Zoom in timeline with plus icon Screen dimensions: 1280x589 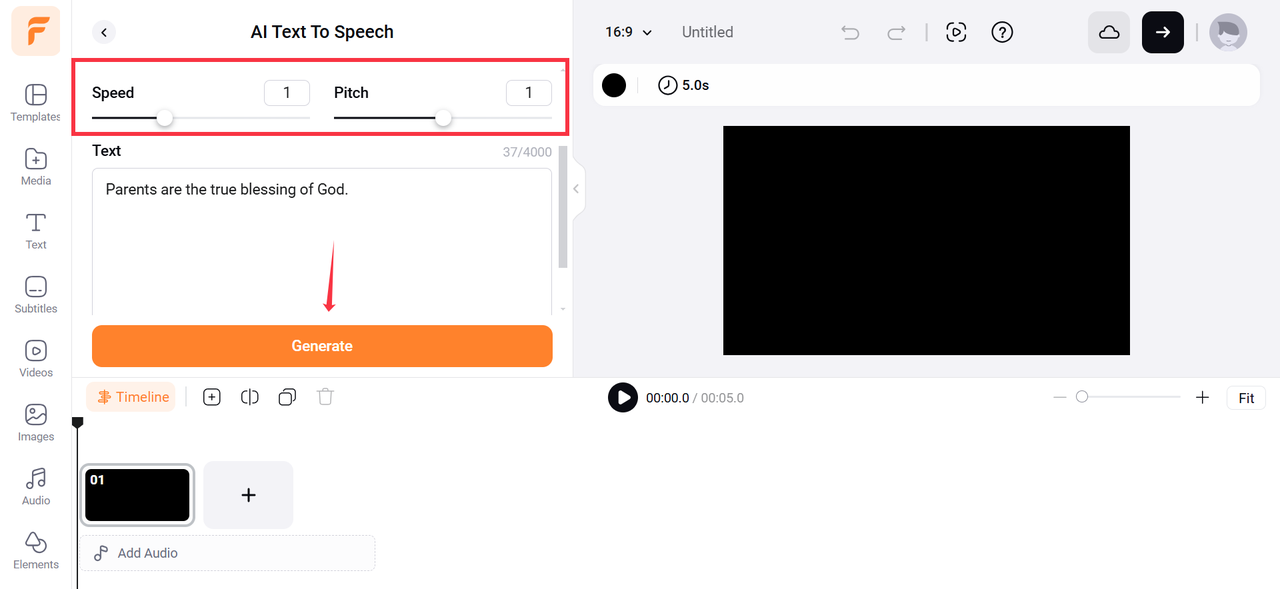click(x=1202, y=397)
